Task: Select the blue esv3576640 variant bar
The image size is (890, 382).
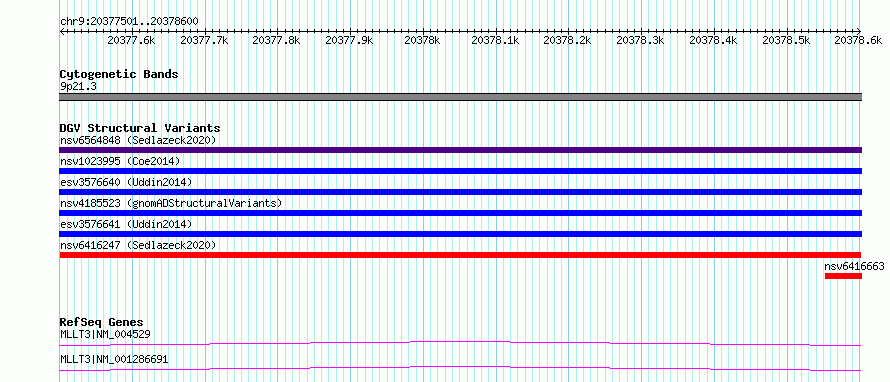Action: click(461, 192)
